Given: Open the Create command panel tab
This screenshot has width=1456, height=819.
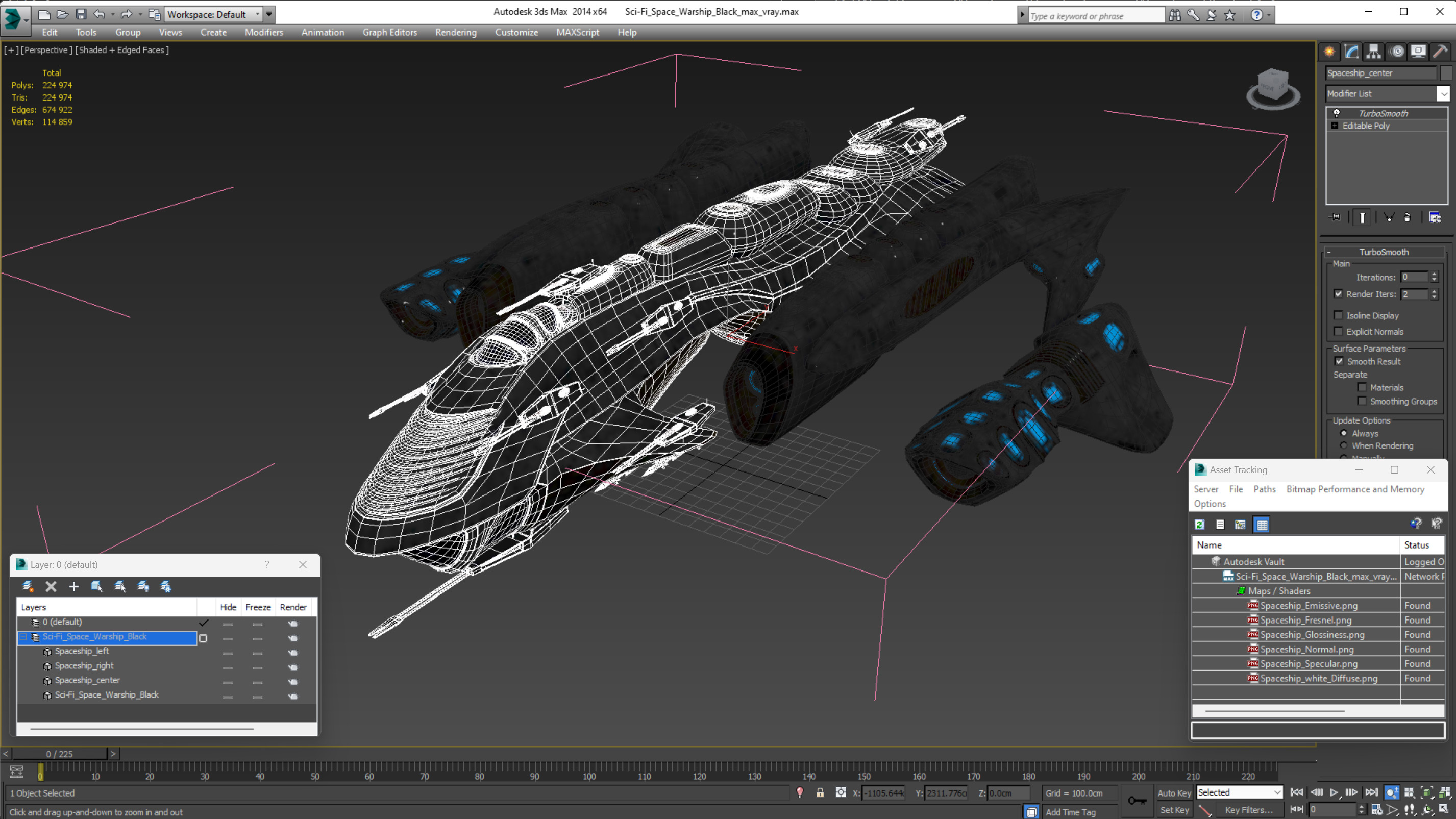Looking at the screenshot, I should pos(1329,52).
